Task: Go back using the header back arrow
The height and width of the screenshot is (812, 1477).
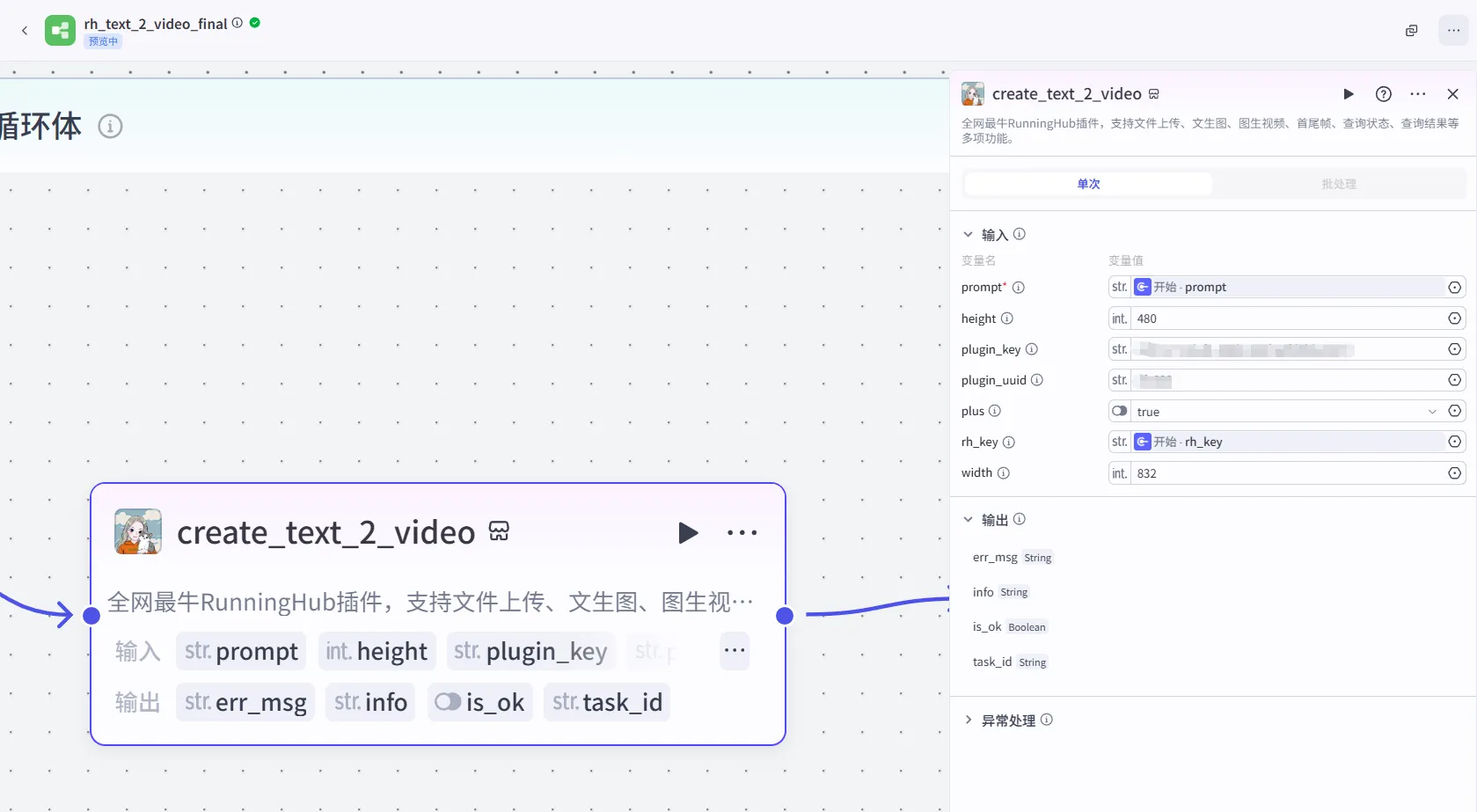Action: pos(25,31)
